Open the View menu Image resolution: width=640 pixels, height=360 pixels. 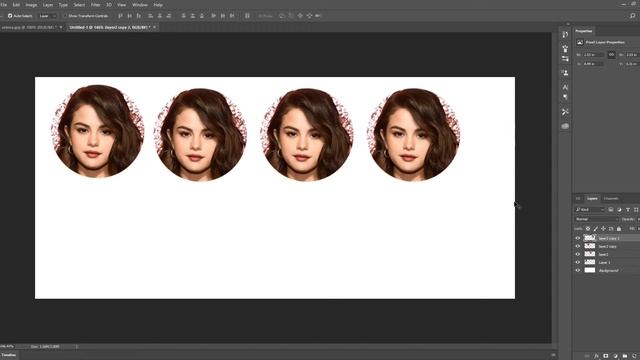[122, 5]
